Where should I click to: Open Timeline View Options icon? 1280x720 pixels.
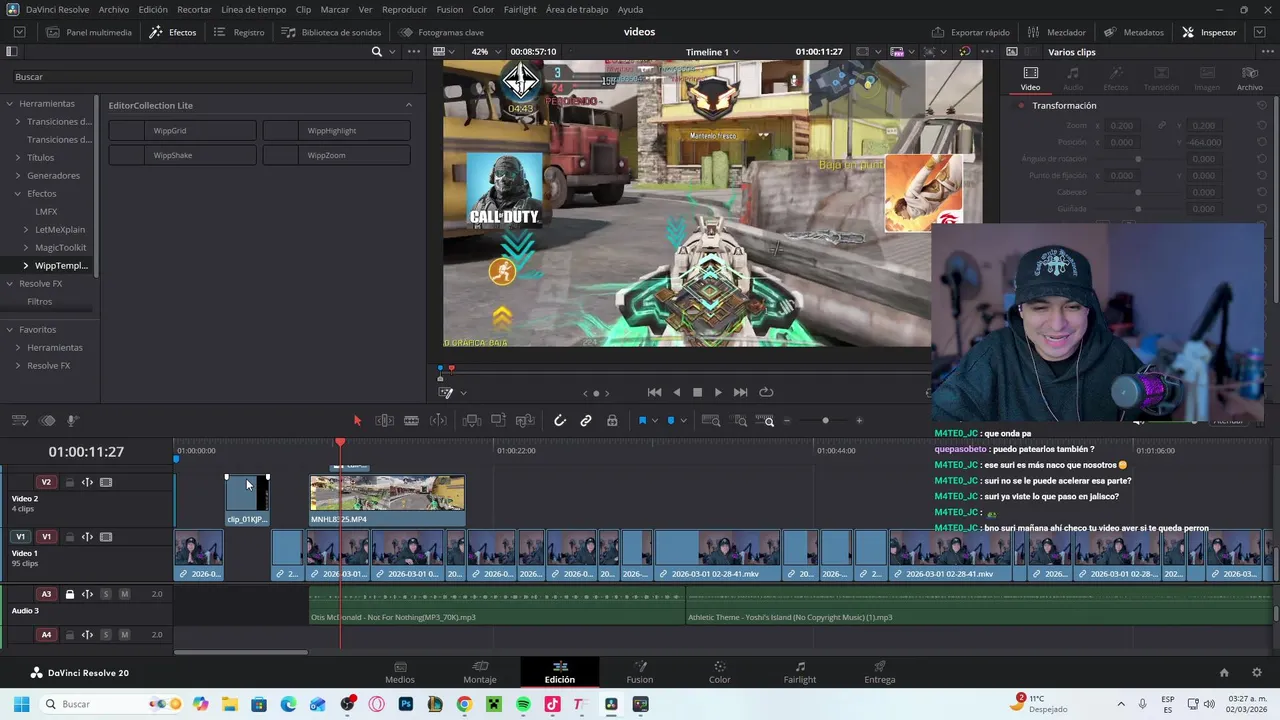point(19,421)
